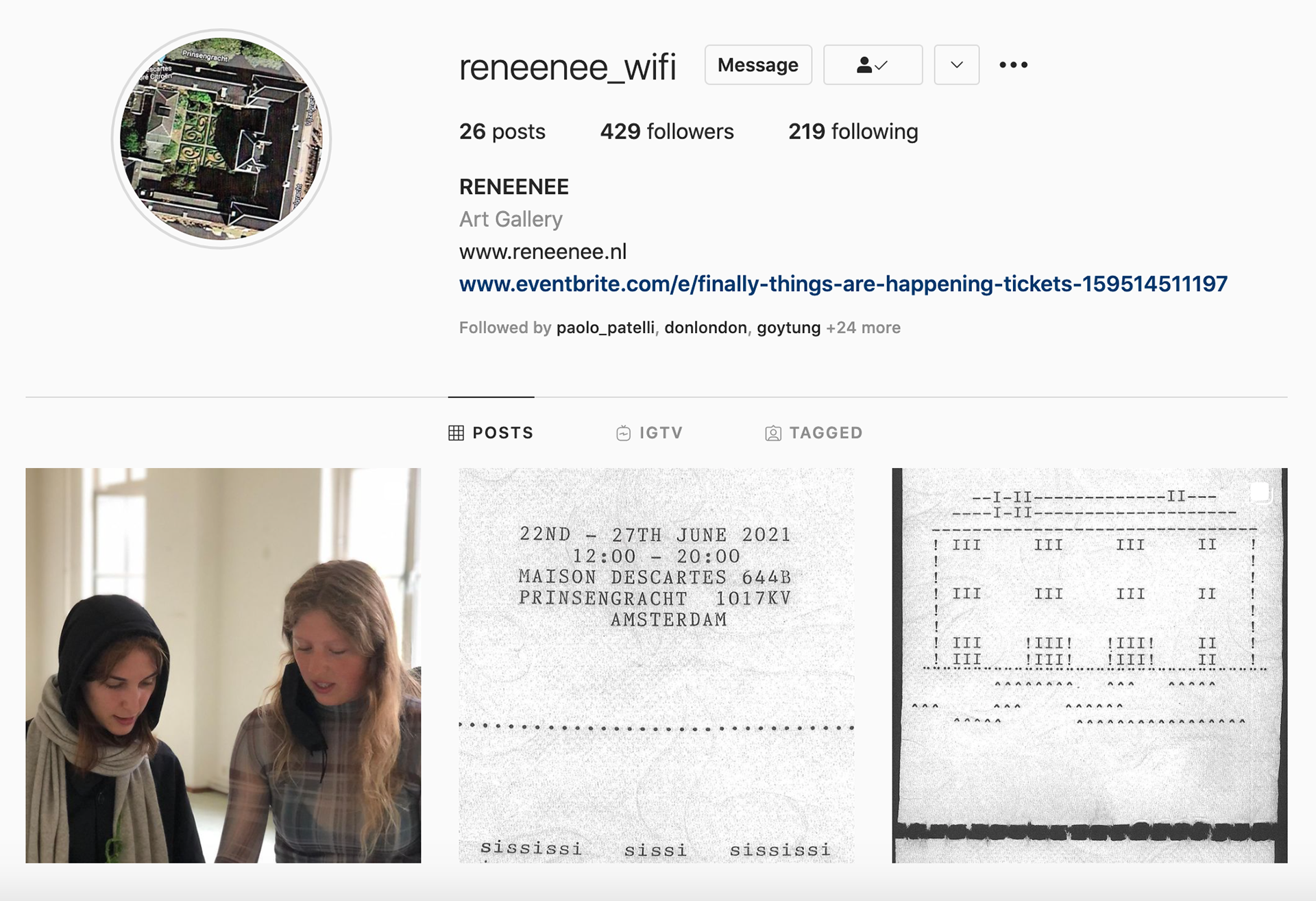The height and width of the screenshot is (901, 1316).
Task: Click the IGTV television icon
Action: click(623, 433)
